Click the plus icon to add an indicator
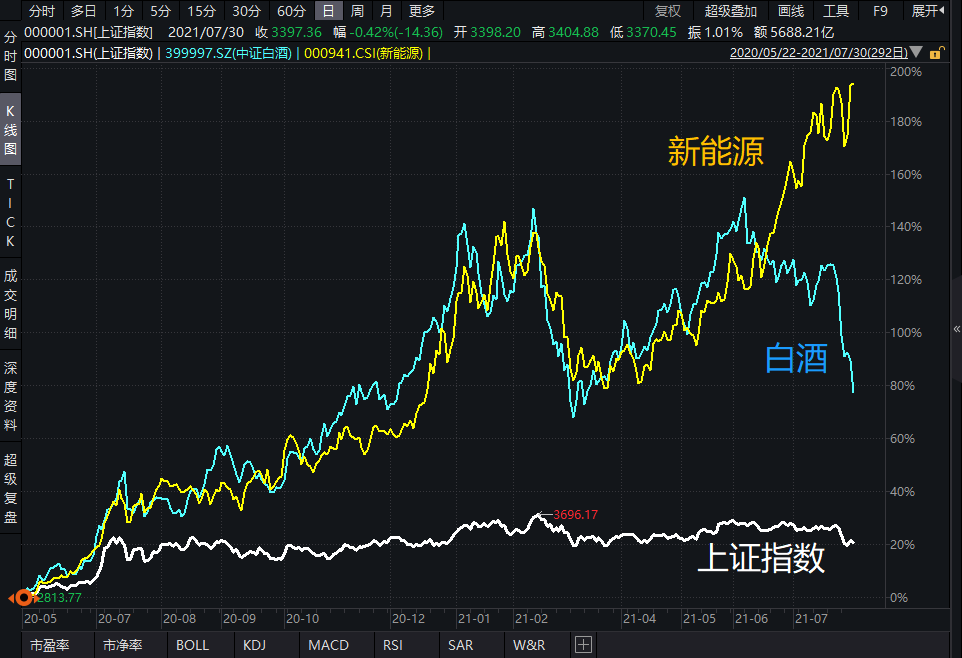Image resolution: width=962 pixels, height=658 pixels. point(582,645)
